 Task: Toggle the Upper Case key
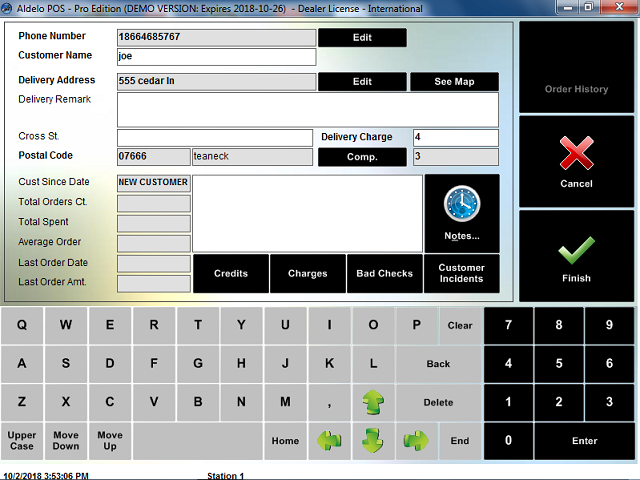tap(22, 440)
